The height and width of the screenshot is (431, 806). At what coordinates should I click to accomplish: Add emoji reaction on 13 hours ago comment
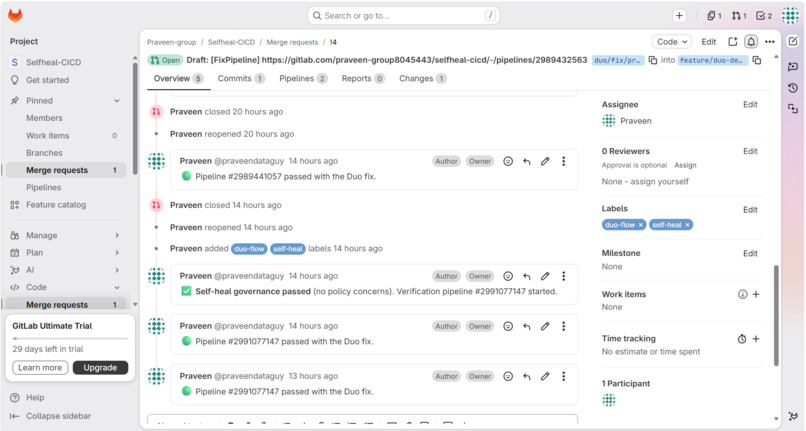(x=508, y=376)
